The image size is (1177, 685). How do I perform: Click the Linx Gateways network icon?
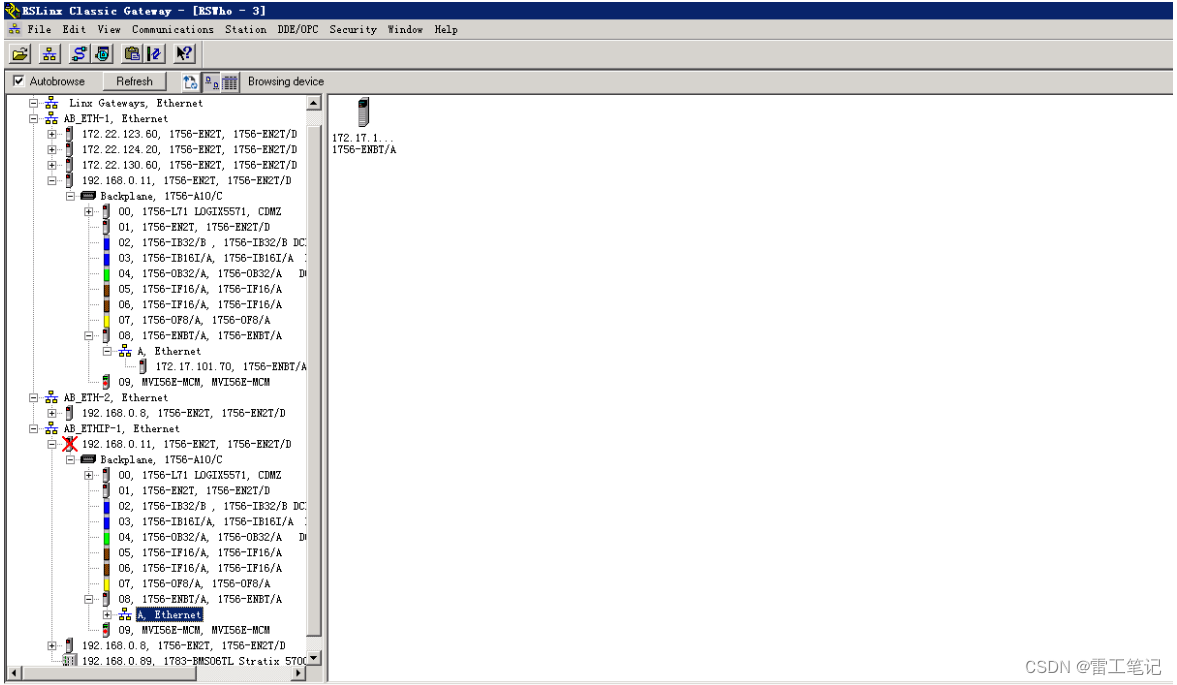(x=51, y=104)
